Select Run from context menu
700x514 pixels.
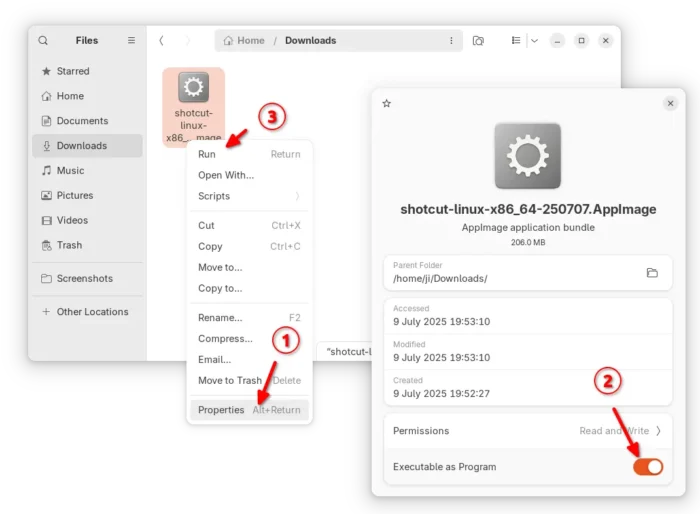[207, 154]
